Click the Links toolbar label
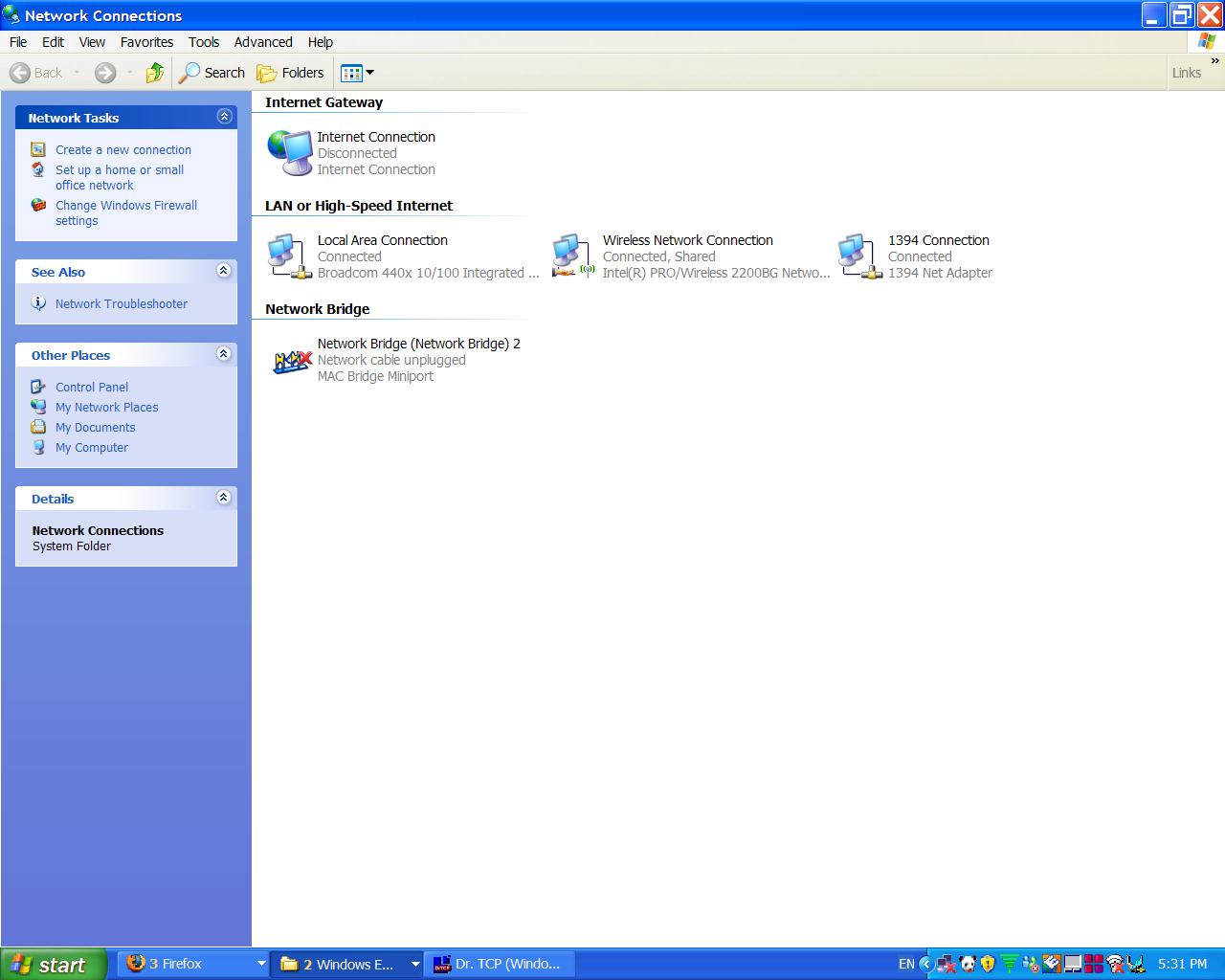The height and width of the screenshot is (980, 1225). point(1187,73)
